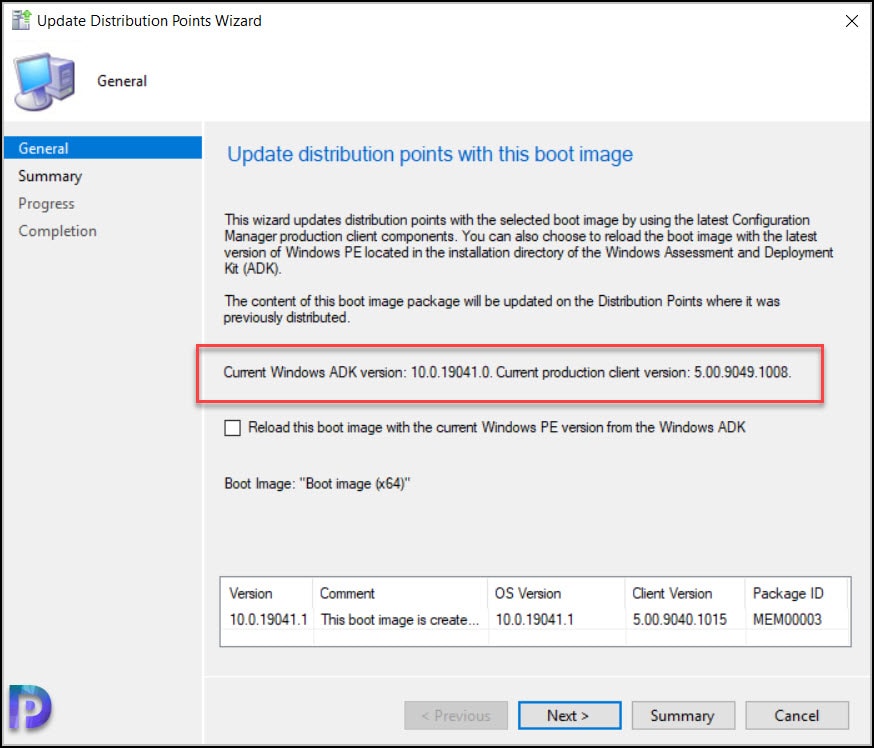
Task: Sort by the Comment column header
Action: pyautogui.click(x=400, y=593)
